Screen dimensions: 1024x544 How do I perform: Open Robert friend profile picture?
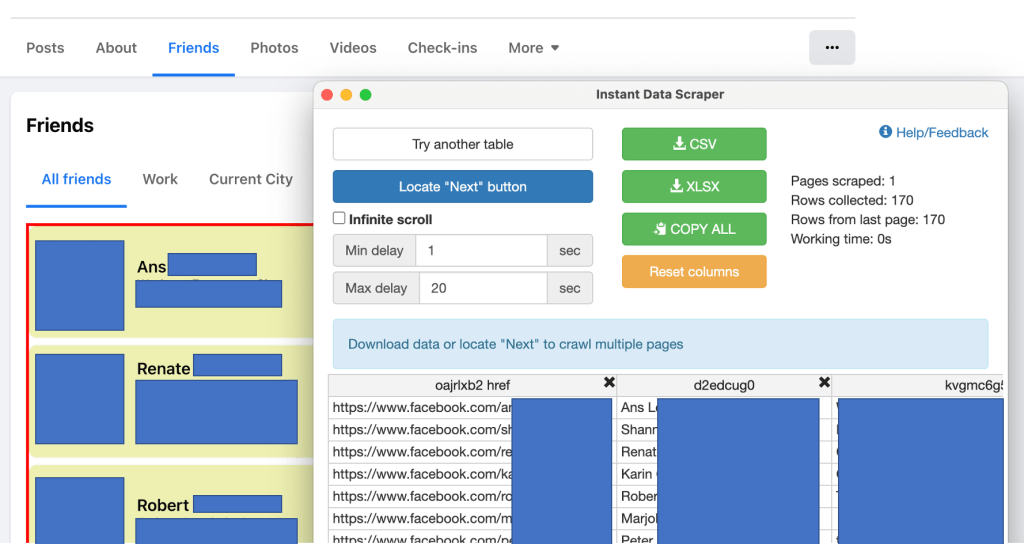(x=80, y=510)
